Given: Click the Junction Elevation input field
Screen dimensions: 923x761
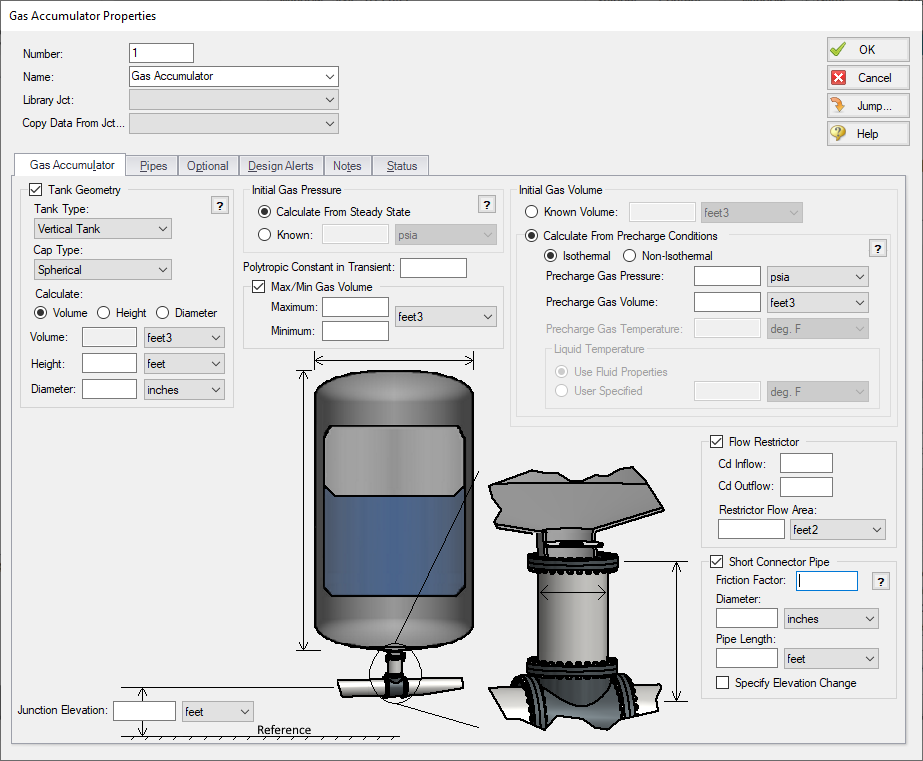Looking at the screenshot, I should pos(144,711).
